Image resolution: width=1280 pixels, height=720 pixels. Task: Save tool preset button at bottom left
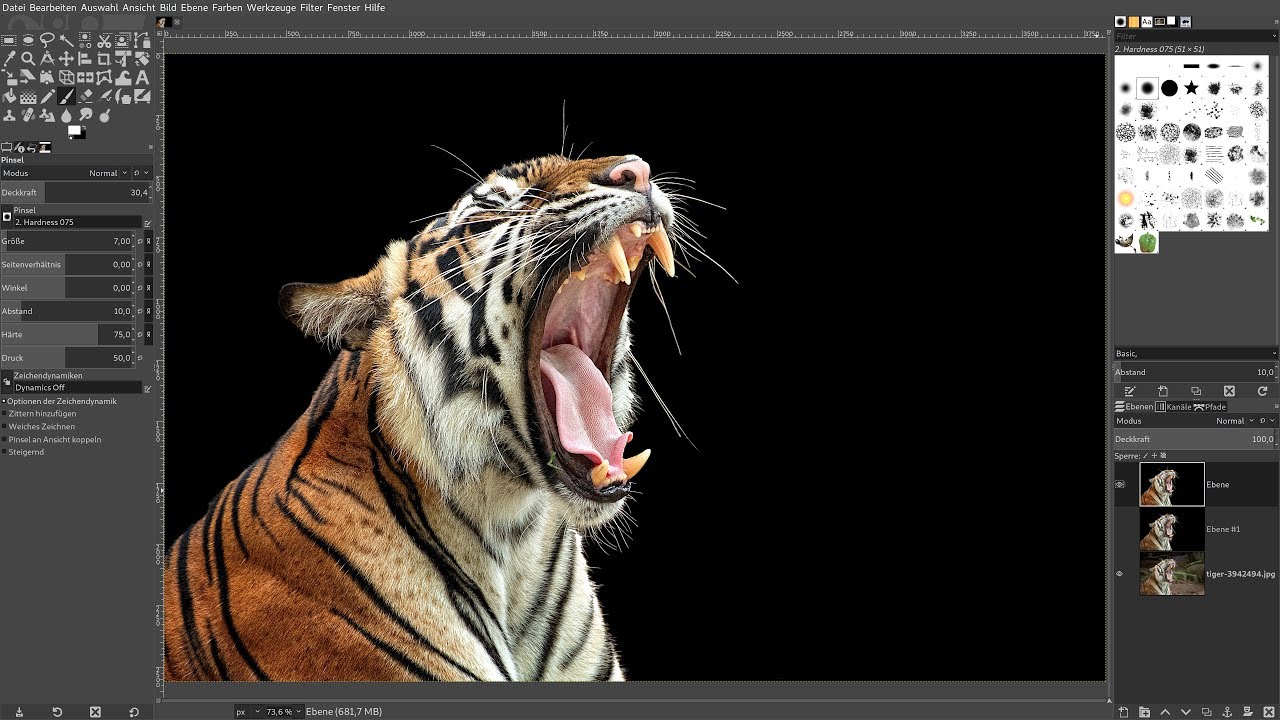click(x=20, y=712)
